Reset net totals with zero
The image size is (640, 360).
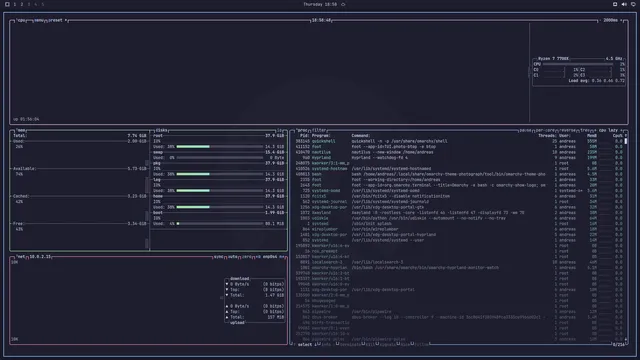pyautogui.click(x=247, y=257)
